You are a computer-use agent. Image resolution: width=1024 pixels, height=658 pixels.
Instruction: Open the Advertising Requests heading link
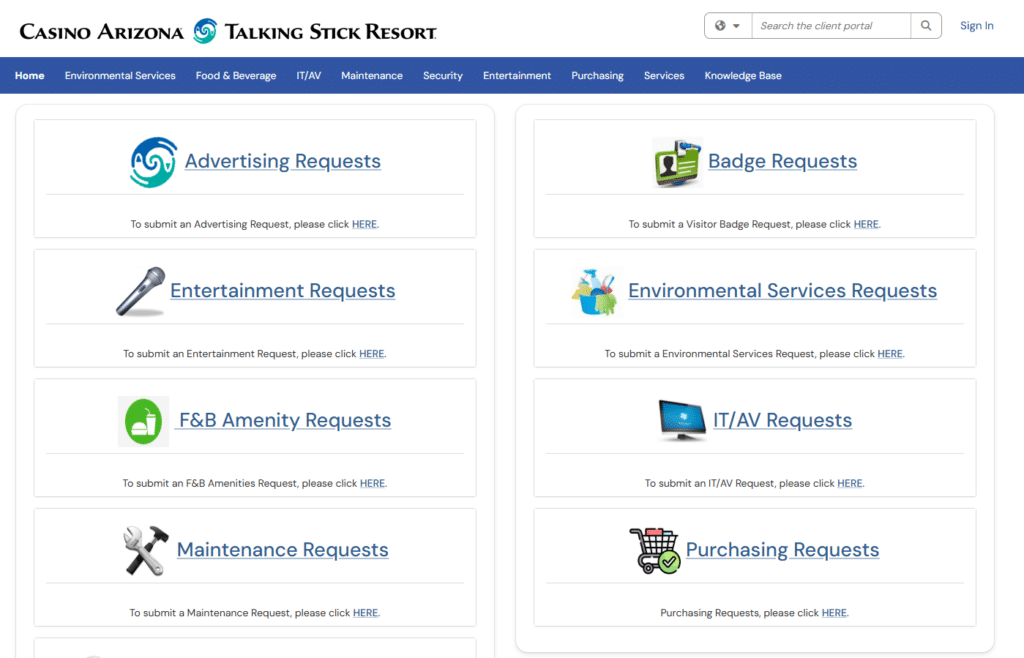click(x=283, y=161)
